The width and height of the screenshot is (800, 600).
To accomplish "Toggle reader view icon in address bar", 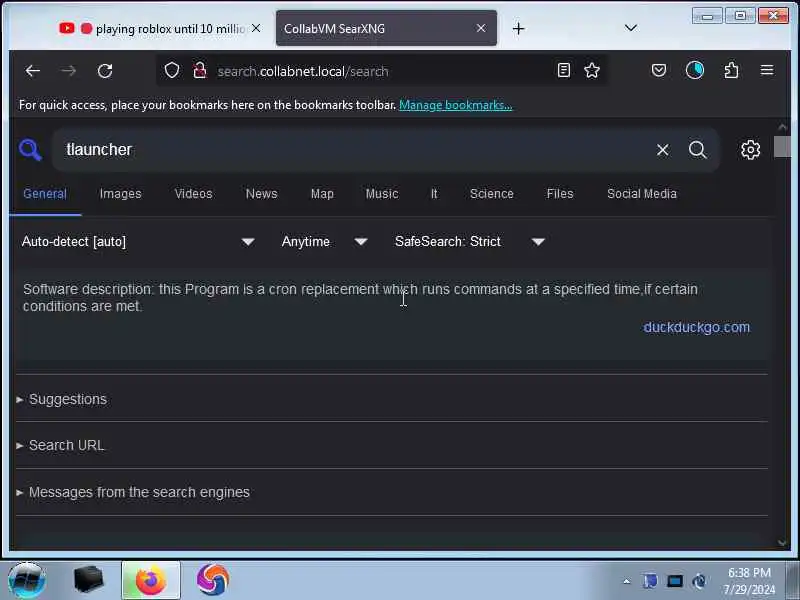I will click(x=564, y=70).
